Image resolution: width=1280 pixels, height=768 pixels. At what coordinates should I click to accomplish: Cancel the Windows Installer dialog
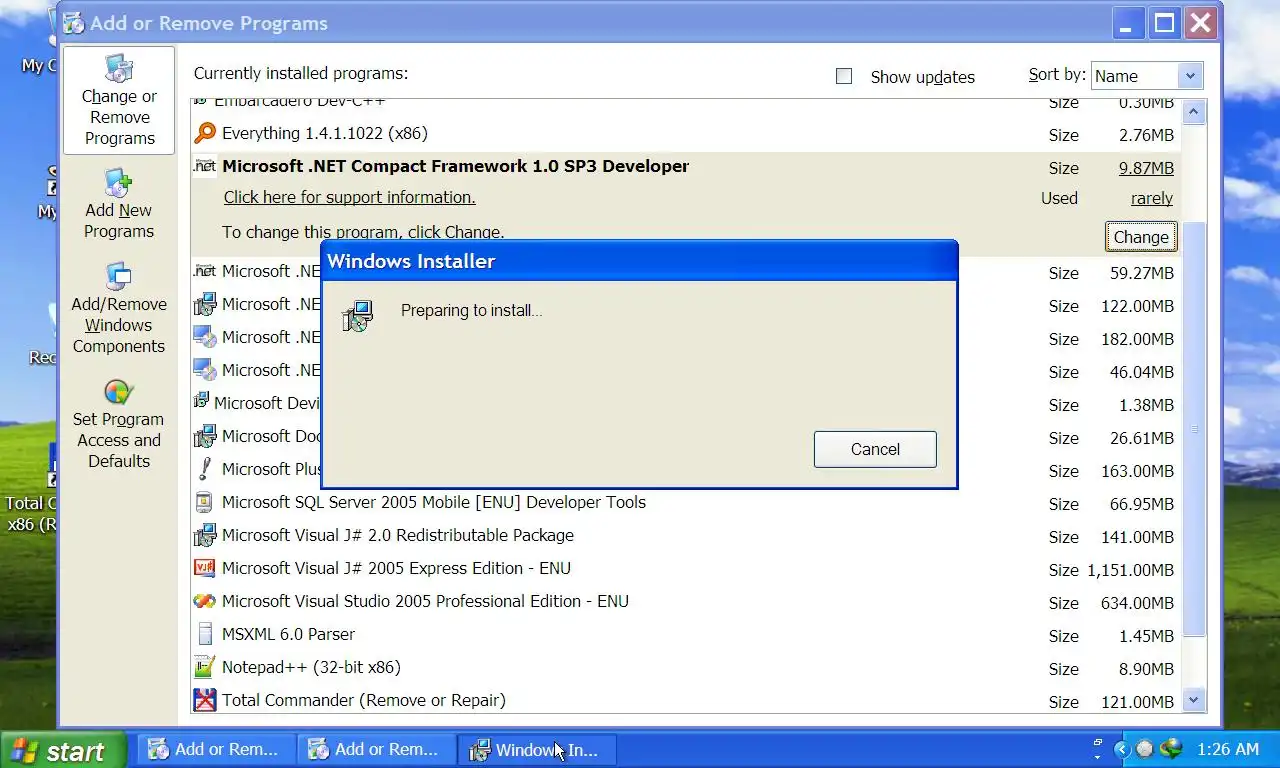875,449
